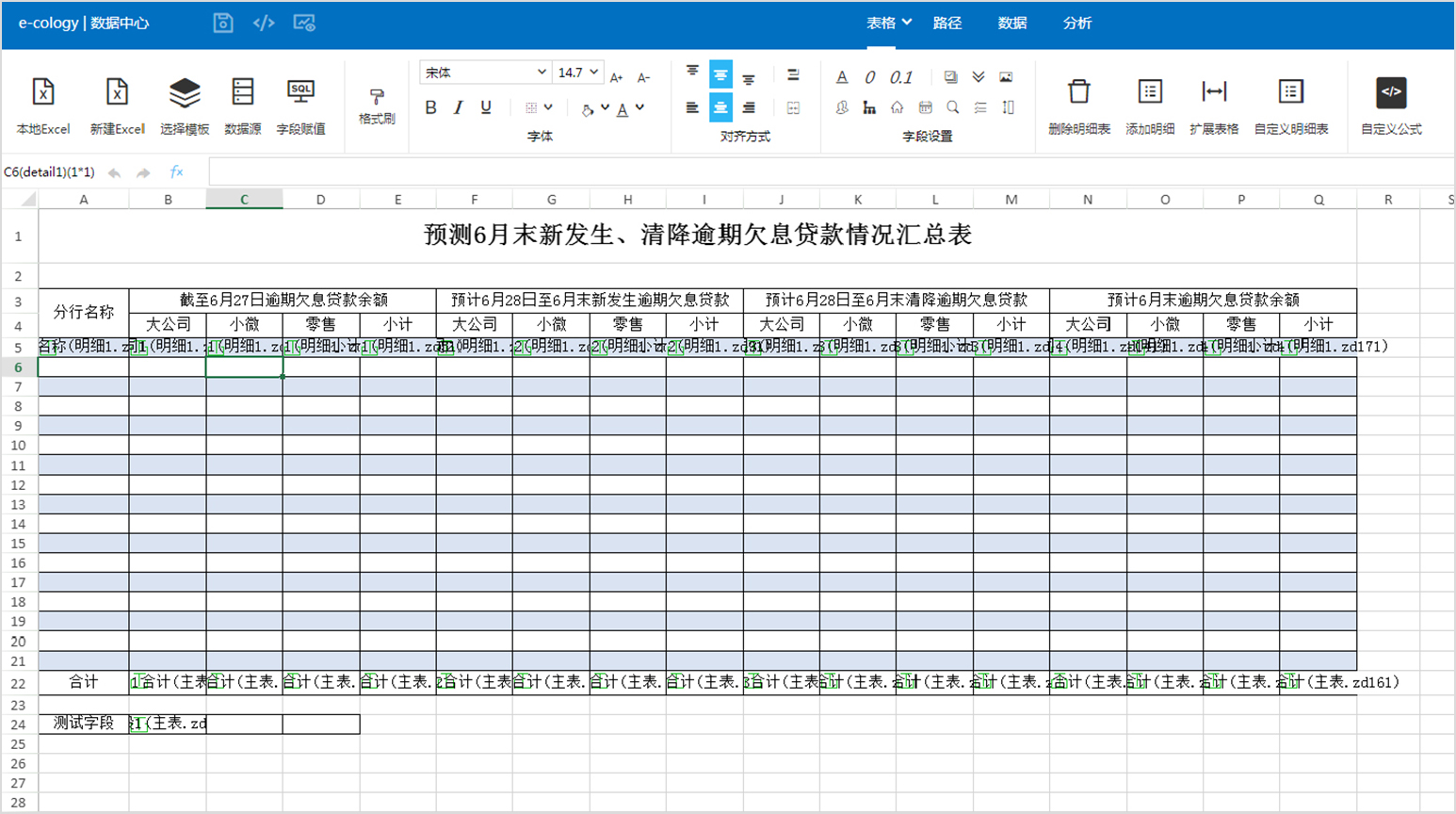Toggle italic formatting
Image resolution: width=1456 pixels, height=814 pixels.
459,108
